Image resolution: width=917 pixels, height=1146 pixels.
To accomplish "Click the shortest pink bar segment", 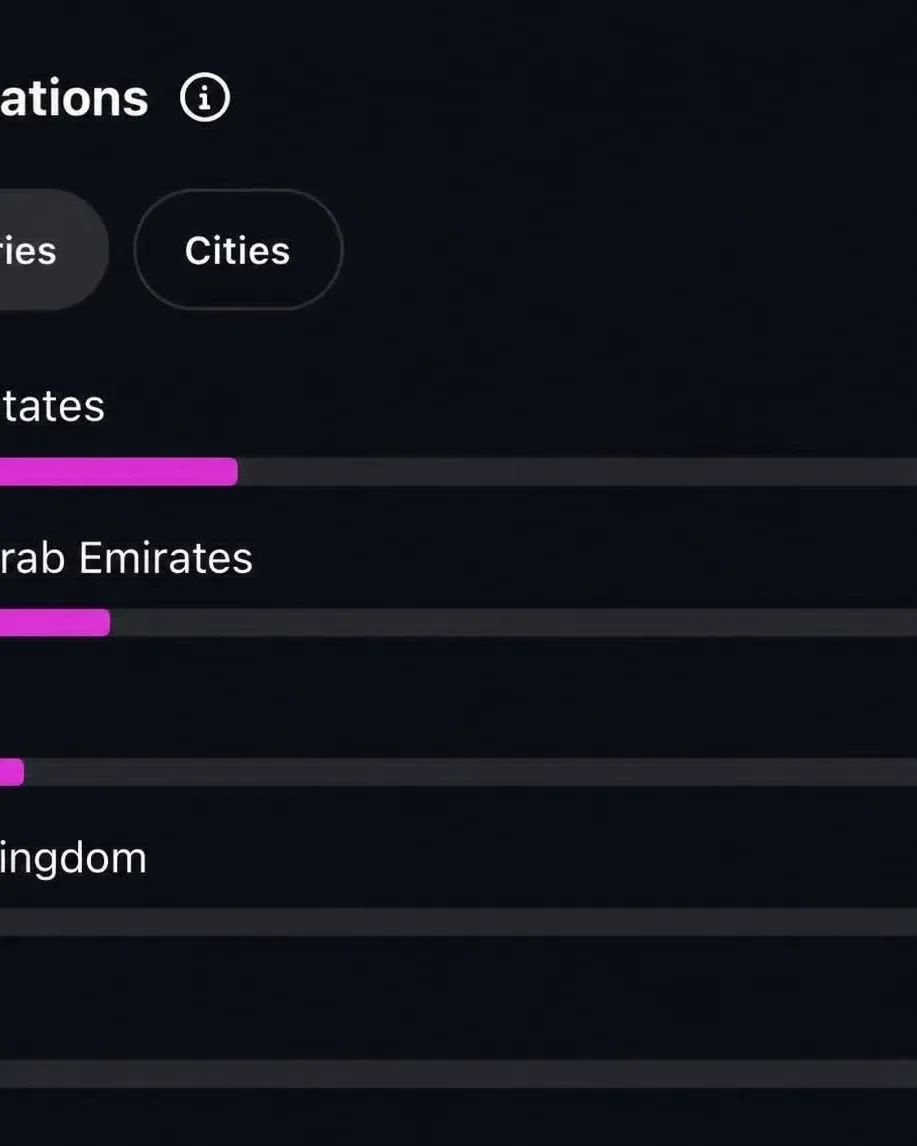I will 12,772.
